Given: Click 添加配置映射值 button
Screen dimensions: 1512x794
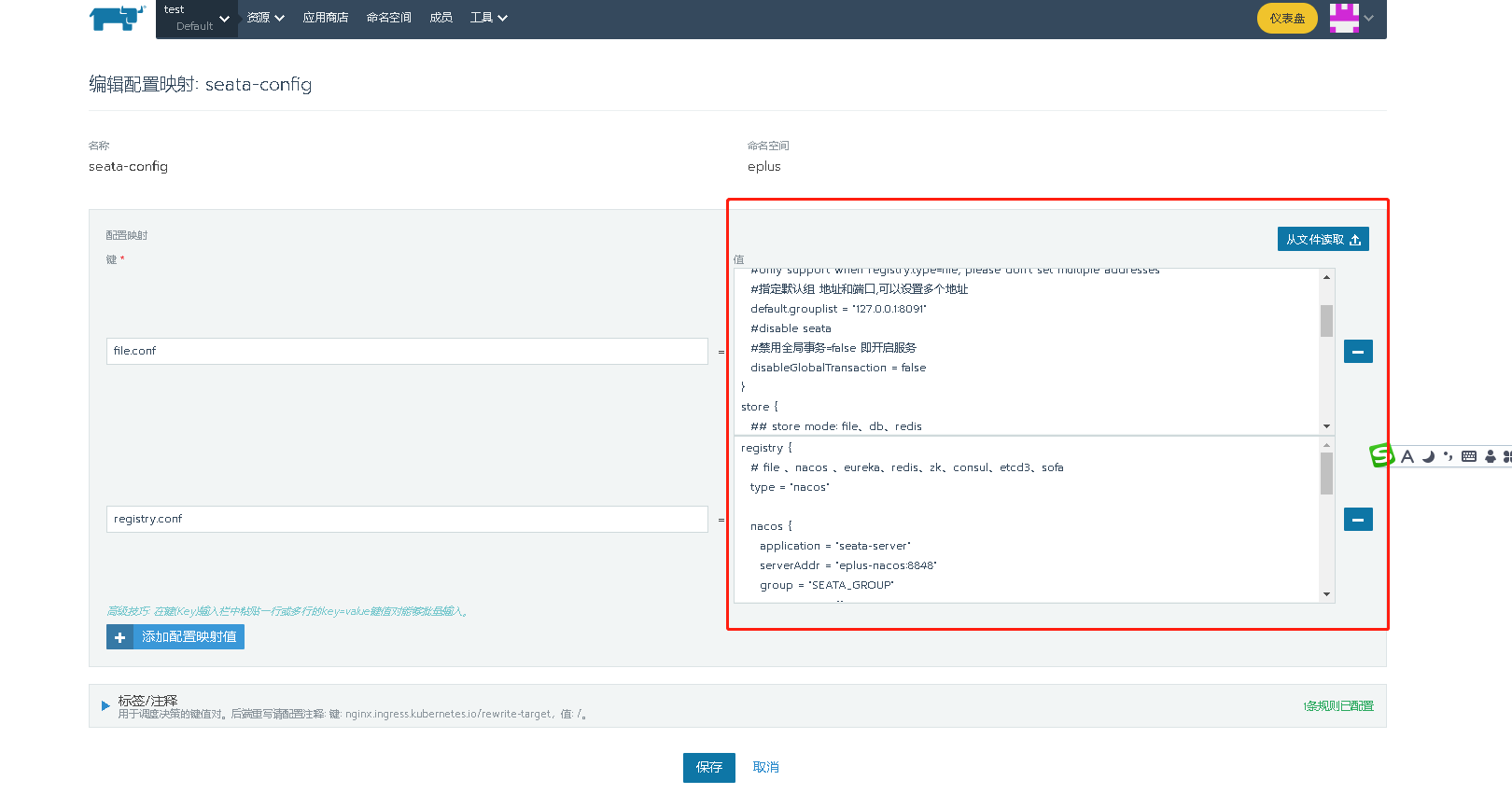Looking at the screenshot, I should click(x=175, y=637).
